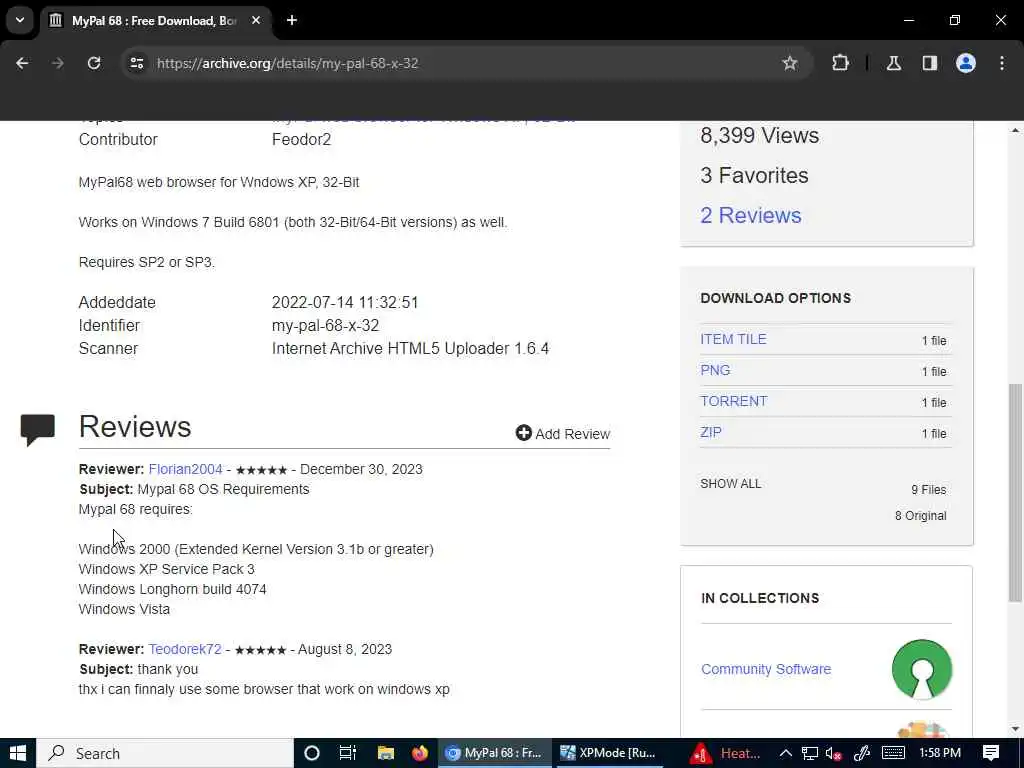Click the Reviews speech bubble icon
Image resolution: width=1024 pixels, height=768 pixels.
click(37, 430)
